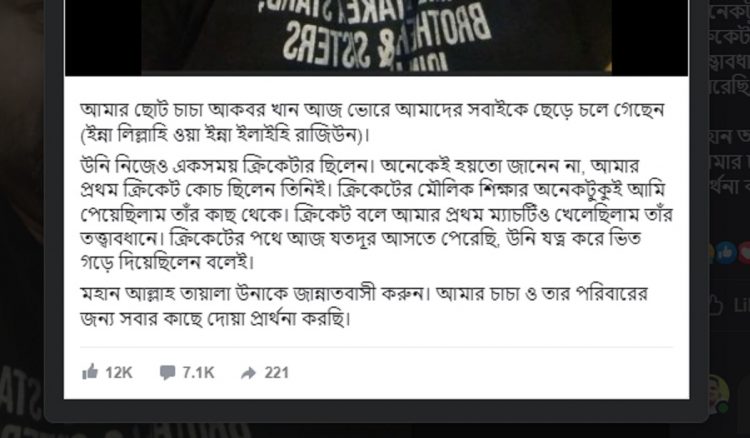Click the red Love reaction emoji
Viewport: 750px width, 438px height.
(745, 252)
